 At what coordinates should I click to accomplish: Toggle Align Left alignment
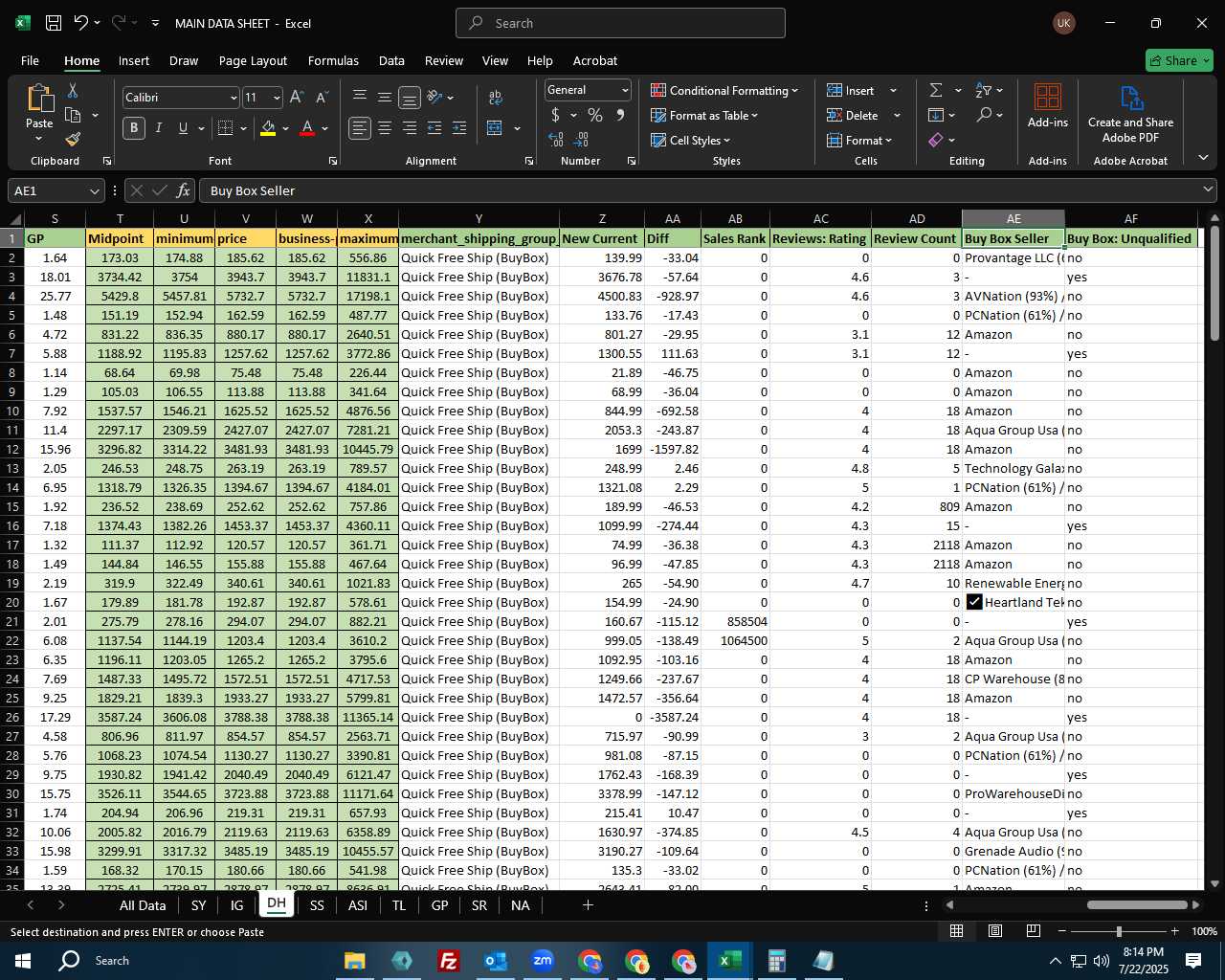[x=360, y=128]
